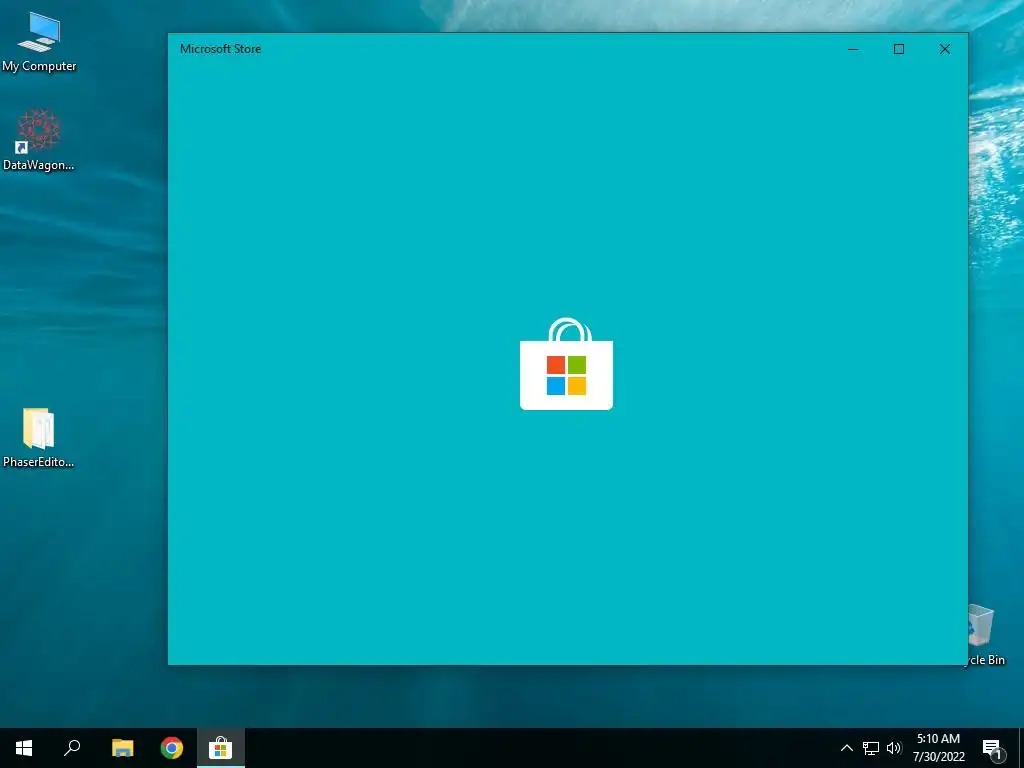Image resolution: width=1024 pixels, height=768 pixels.
Task: Open Google Chrome from taskbar
Action: (172, 748)
